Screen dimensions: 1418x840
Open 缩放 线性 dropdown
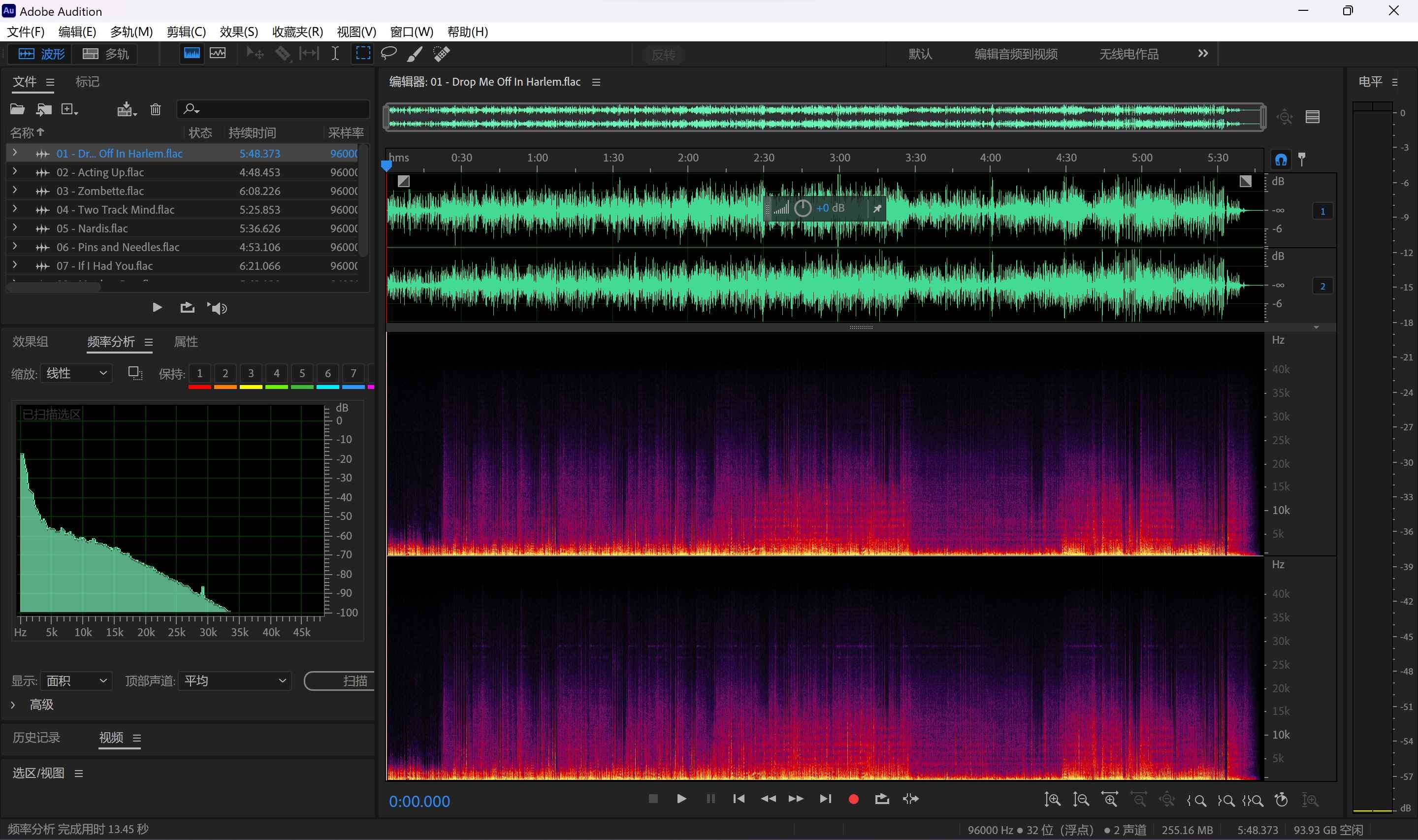[76, 373]
